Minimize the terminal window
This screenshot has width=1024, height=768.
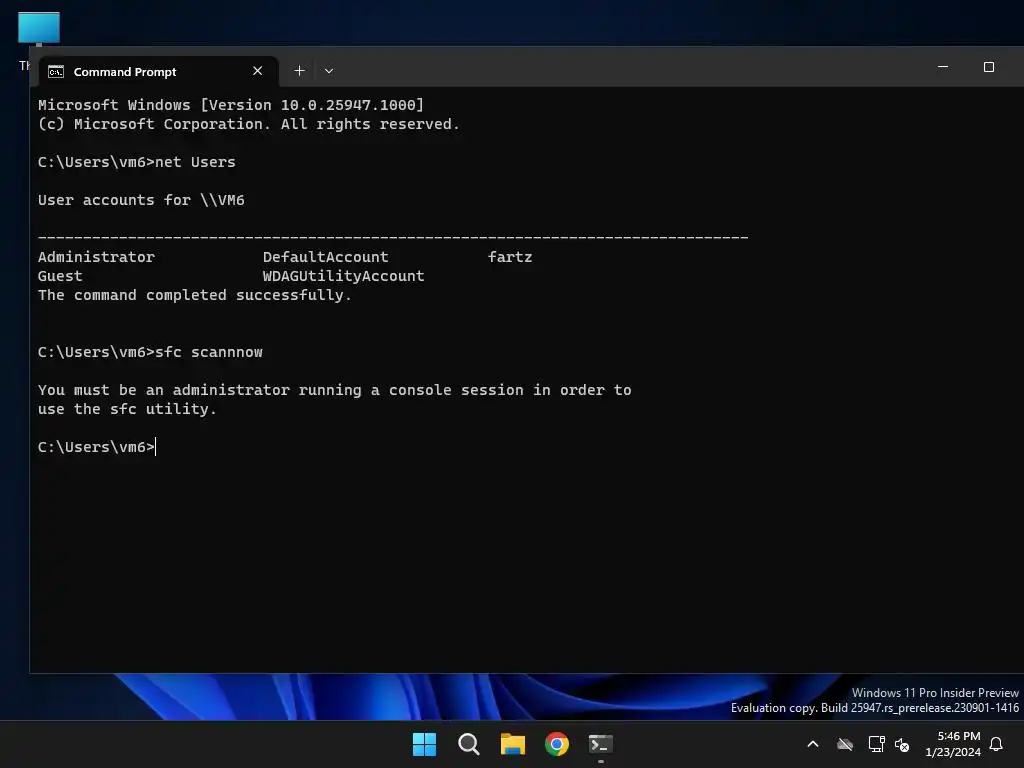[x=942, y=67]
